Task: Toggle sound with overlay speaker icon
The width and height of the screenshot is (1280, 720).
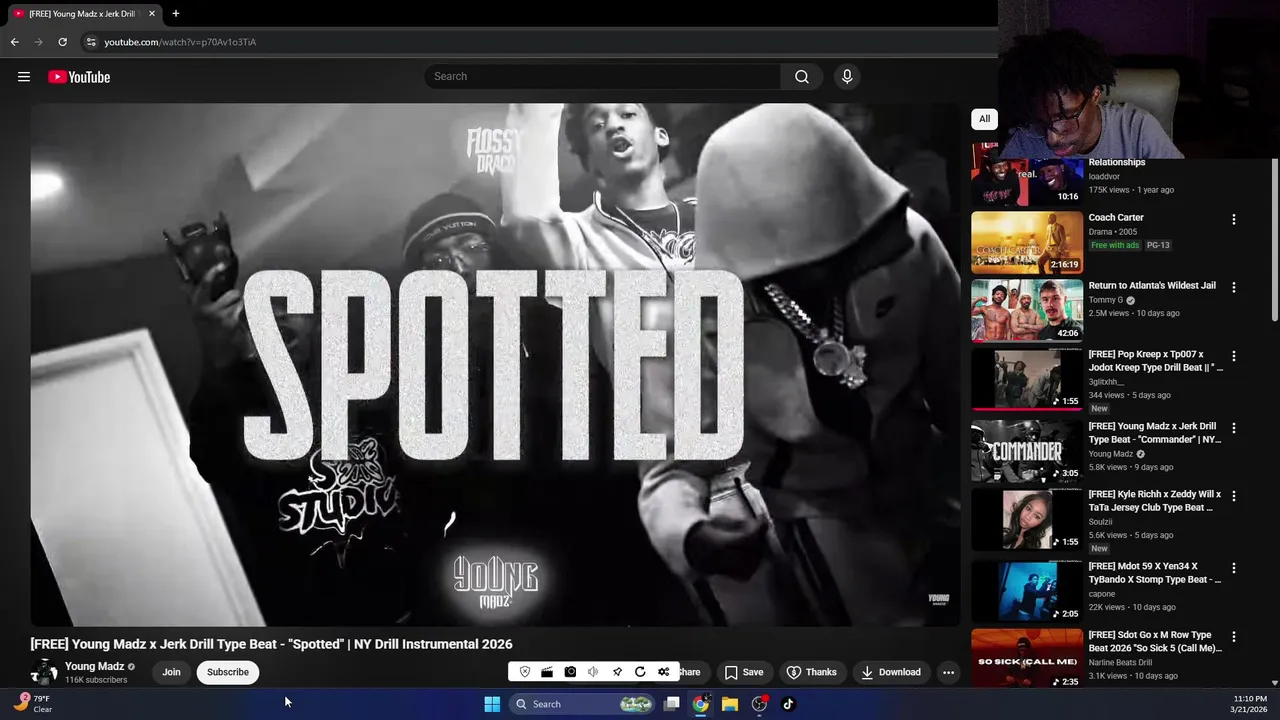Action: (x=593, y=672)
